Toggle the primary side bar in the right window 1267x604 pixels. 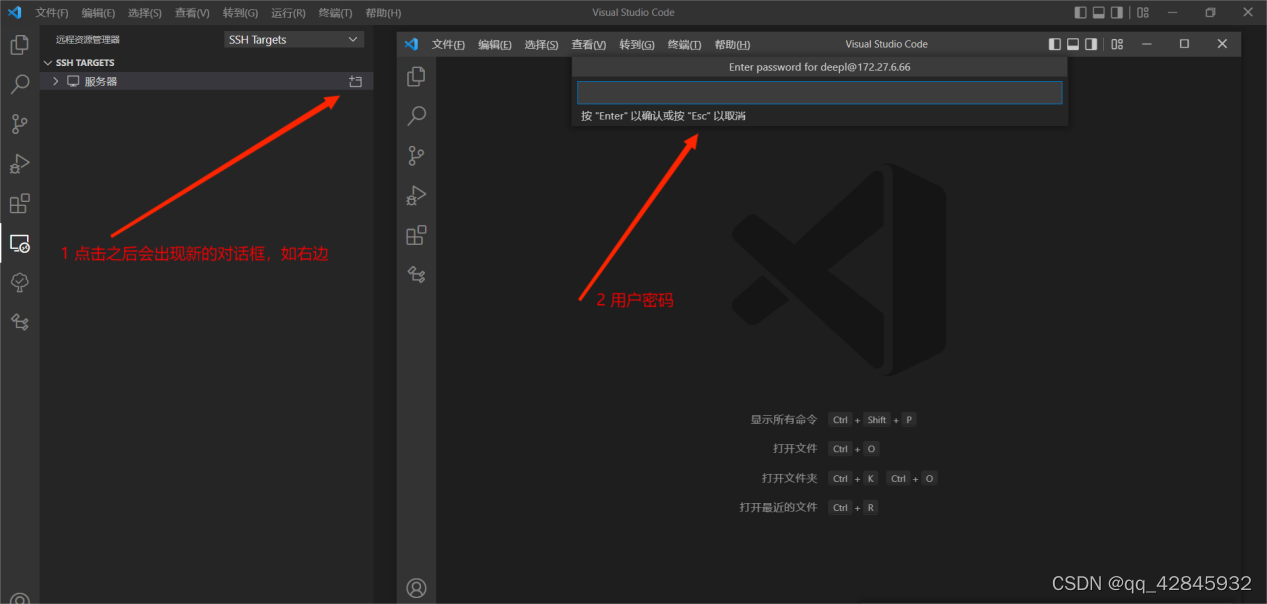click(1055, 44)
